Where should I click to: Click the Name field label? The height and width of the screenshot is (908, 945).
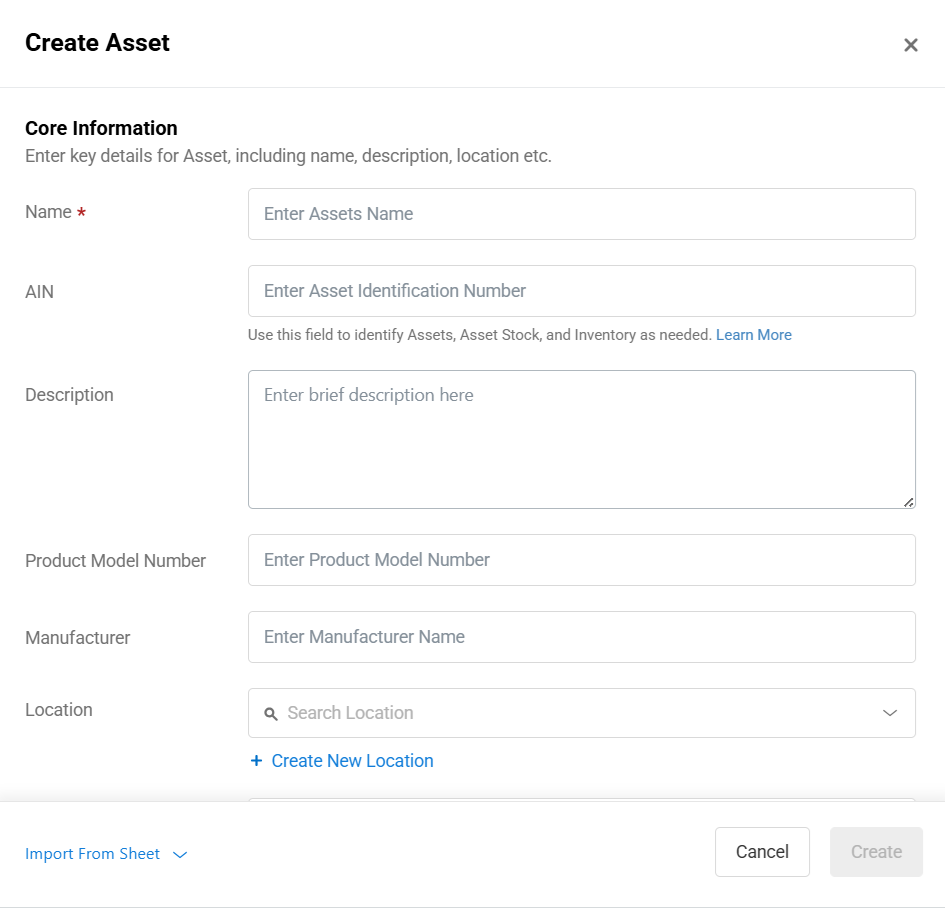click(48, 212)
